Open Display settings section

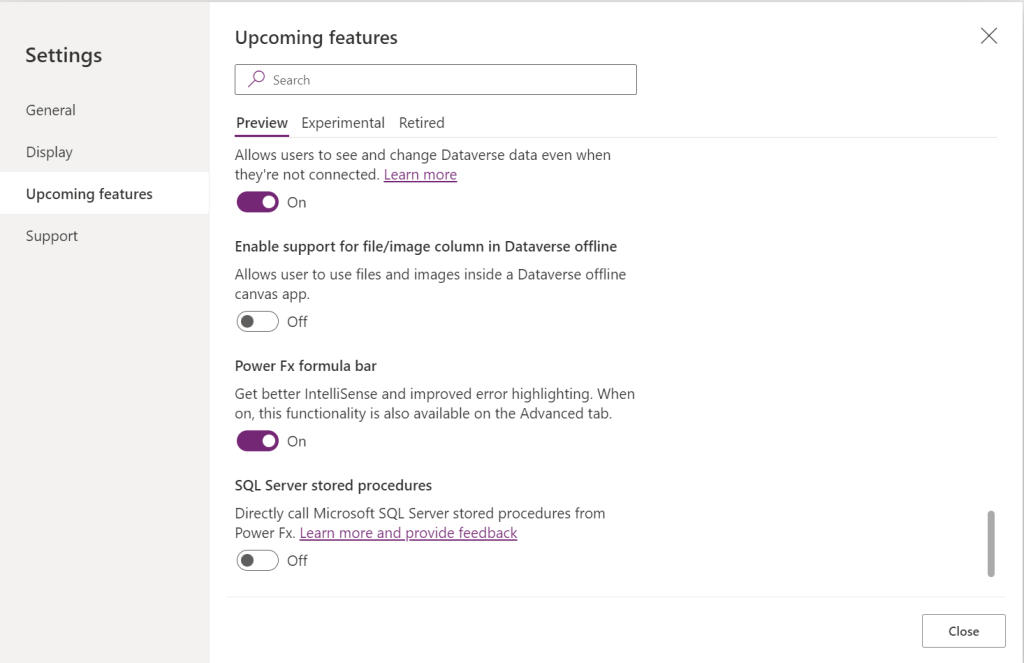pos(50,152)
